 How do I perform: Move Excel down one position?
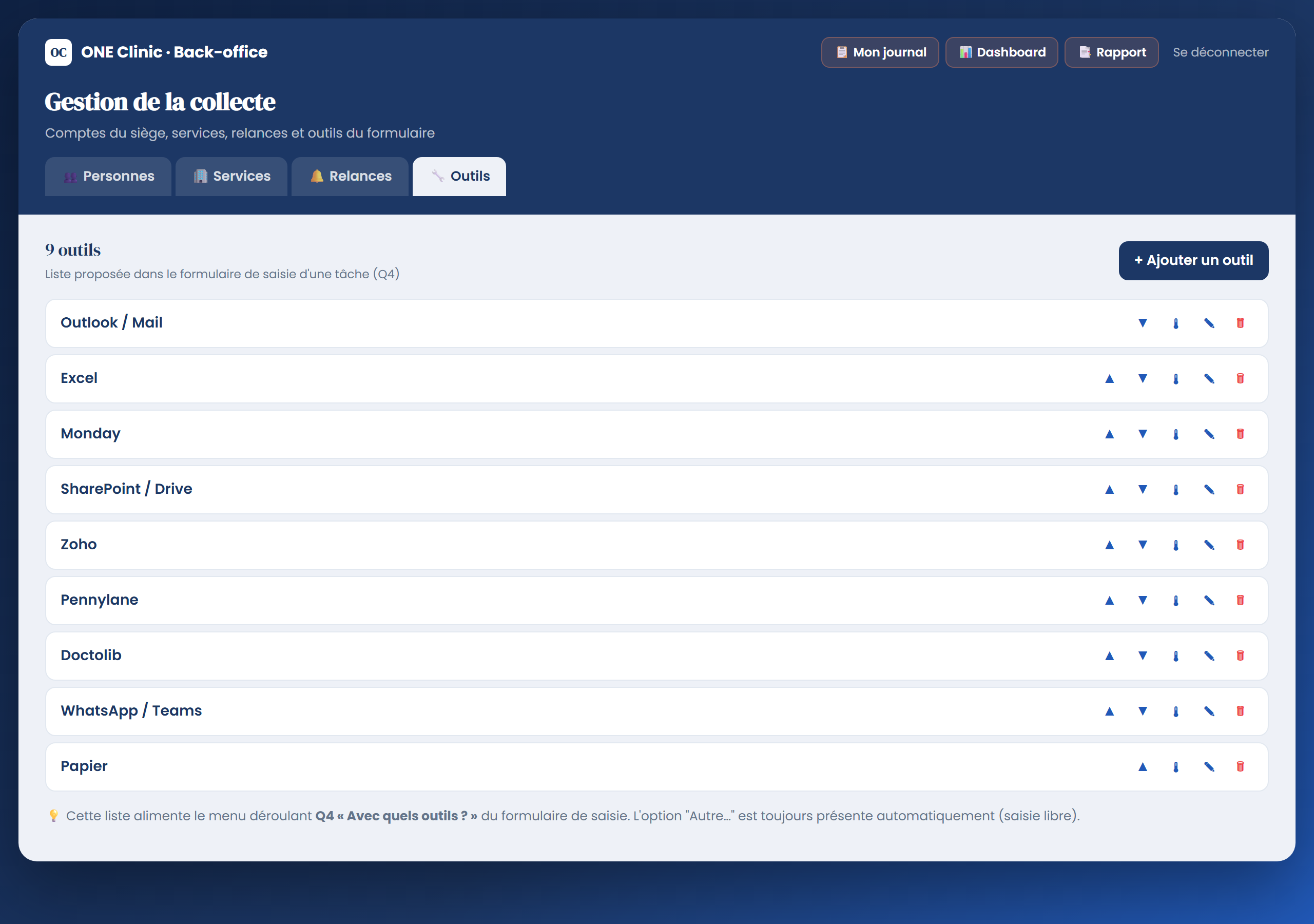(x=1143, y=378)
